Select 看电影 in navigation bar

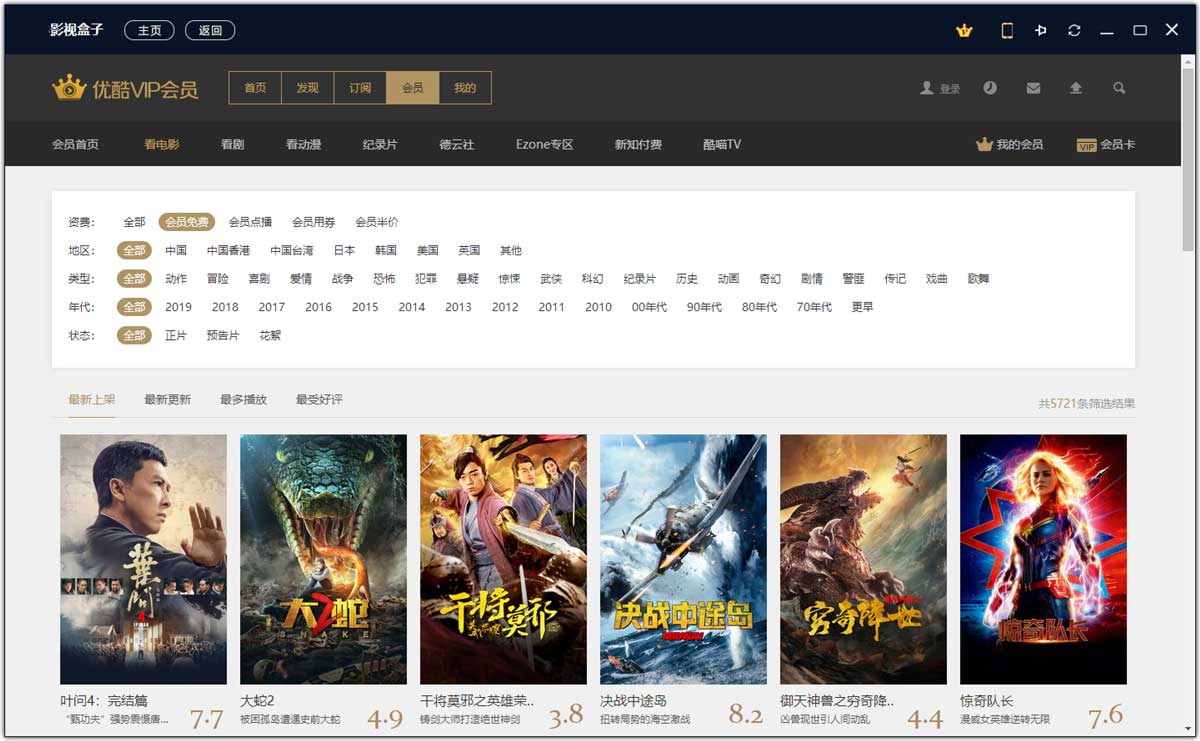162,144
